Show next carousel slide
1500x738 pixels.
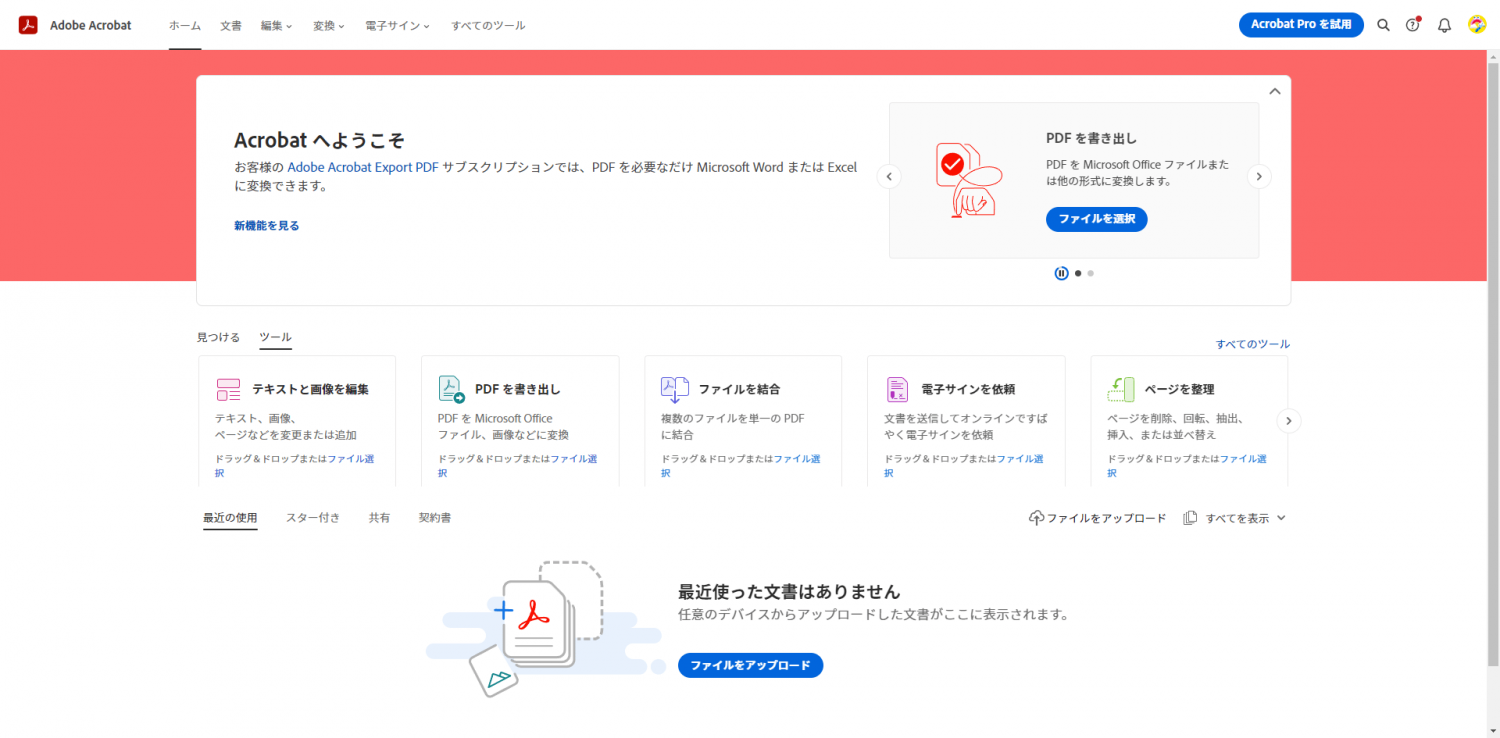coord(1260,177)
